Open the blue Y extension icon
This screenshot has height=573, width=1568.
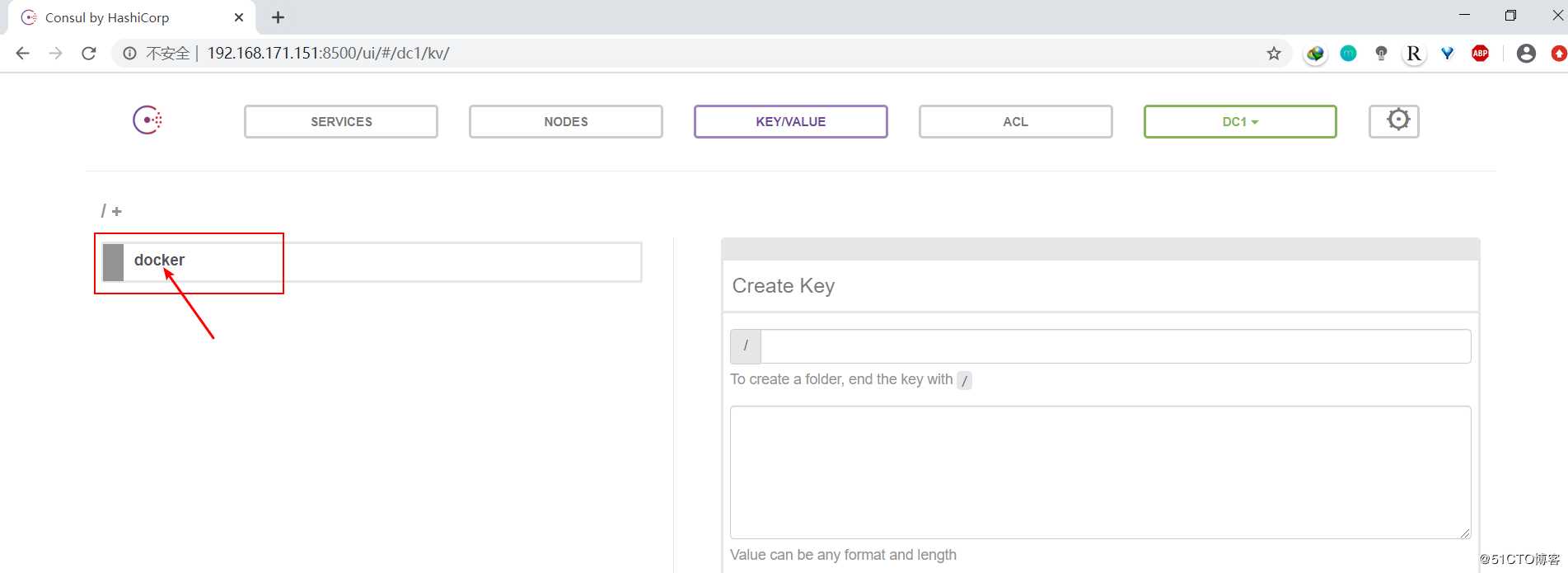tap(1448, 54)
